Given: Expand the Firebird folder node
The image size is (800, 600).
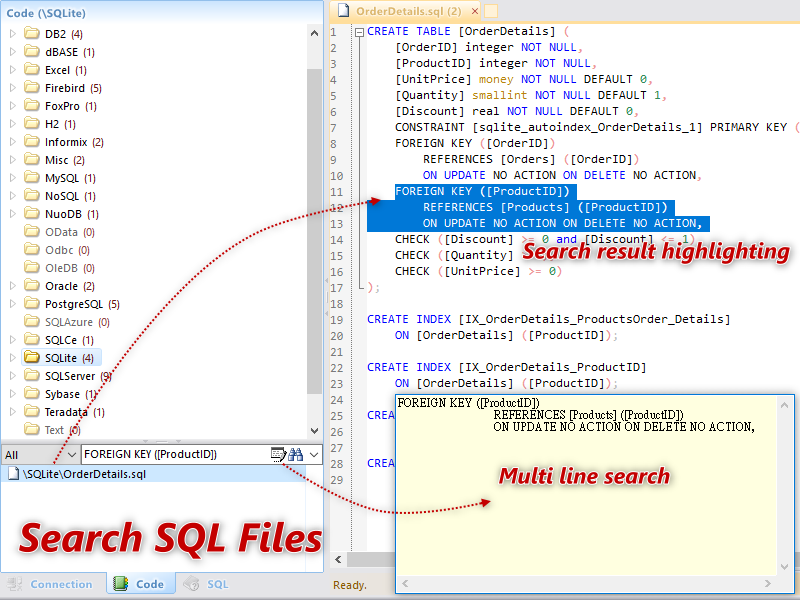Looking at the screenshot, I should click(x=13, y=88).
